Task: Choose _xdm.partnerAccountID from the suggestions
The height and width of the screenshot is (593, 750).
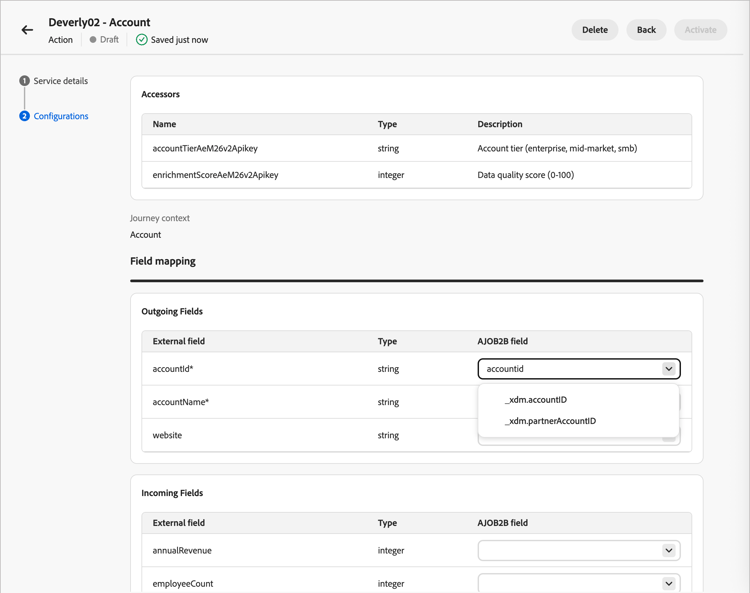Action: click(x=550, y=421)
